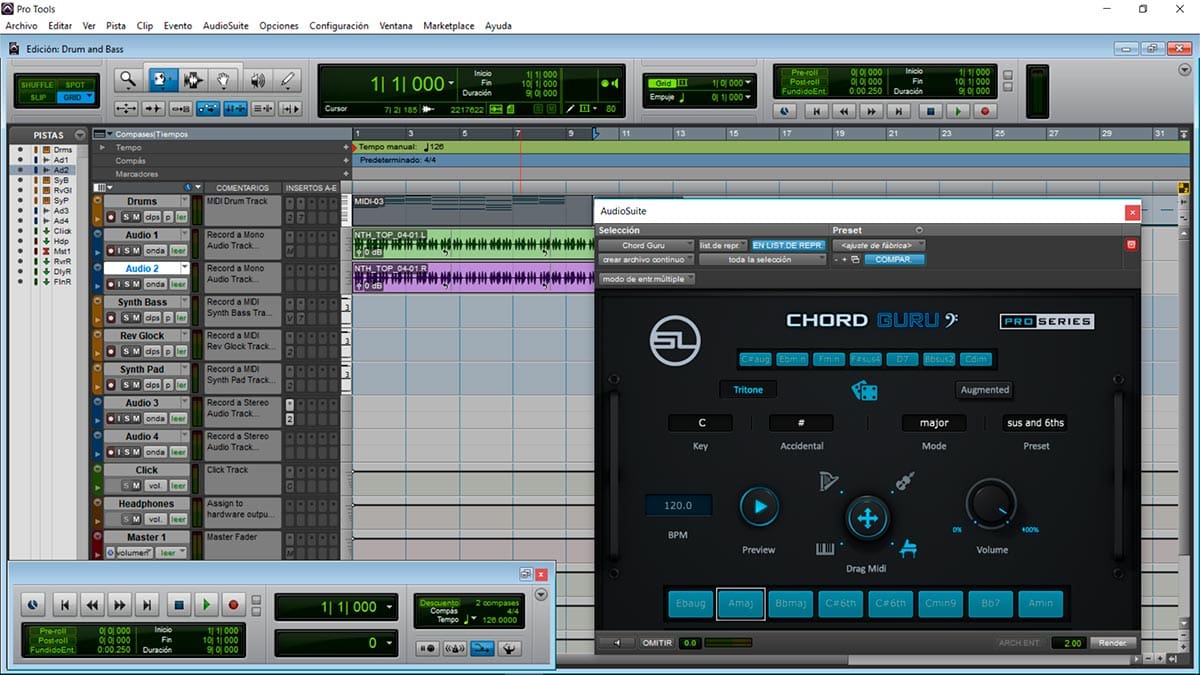Click the grand piano instrument icon
The height and width of the screenshot is (675, 1200).
(x=909, y=548)
